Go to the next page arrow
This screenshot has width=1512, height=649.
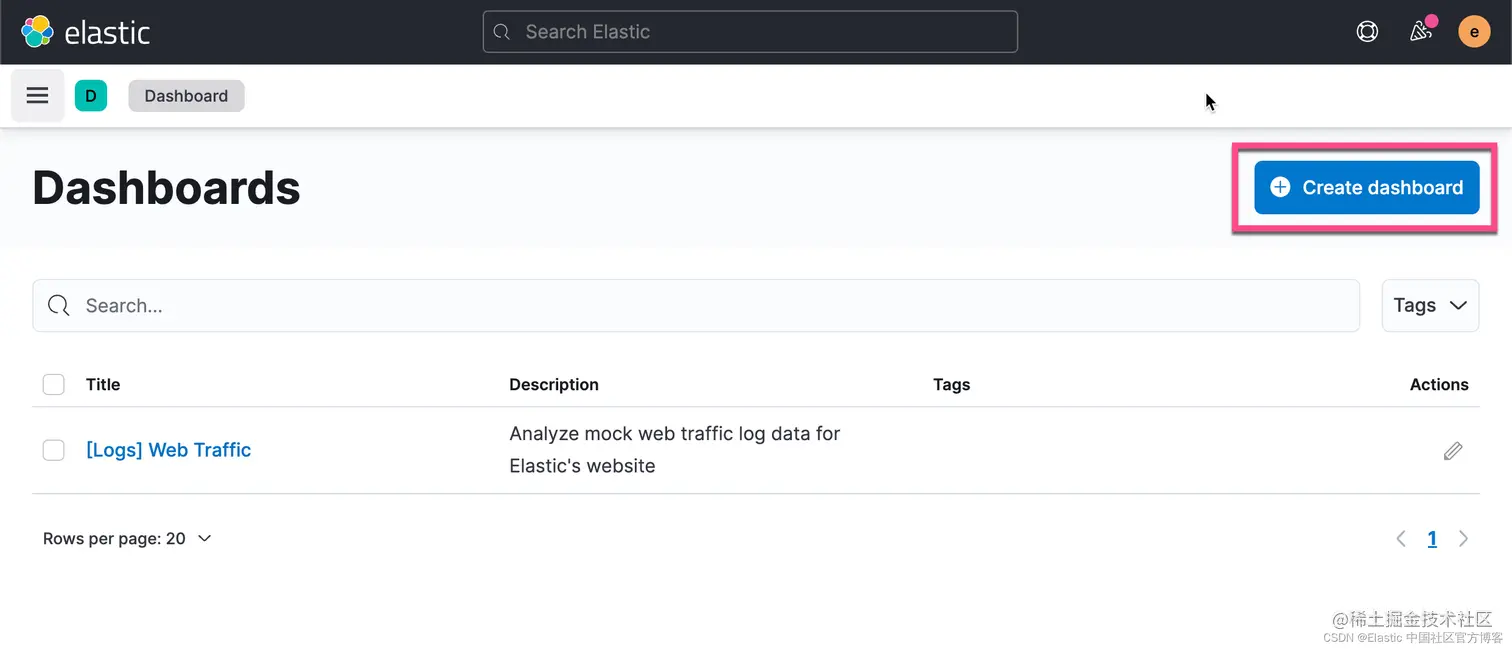click(1464, 539)
